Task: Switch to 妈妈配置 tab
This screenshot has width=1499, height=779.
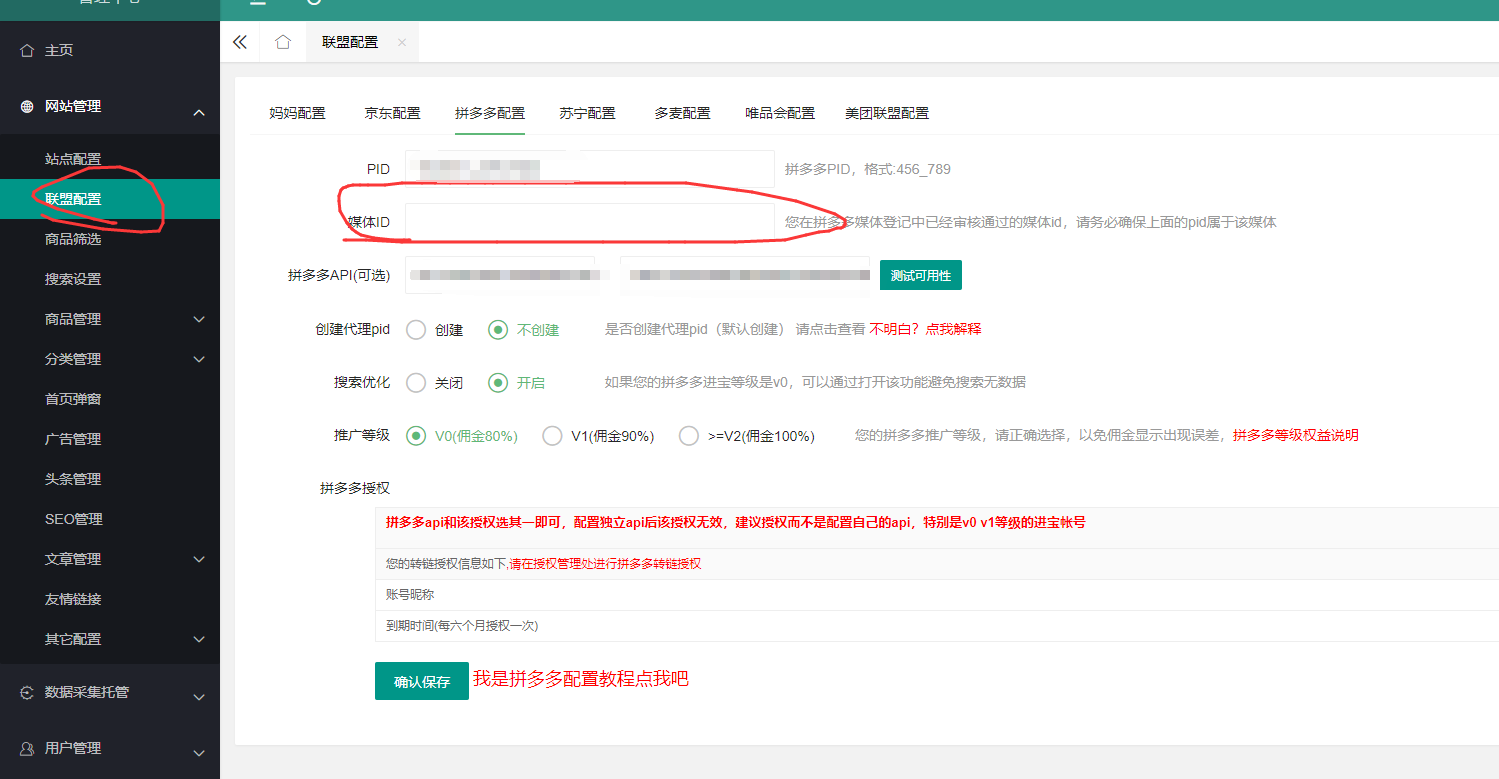Action: point(297,113)
